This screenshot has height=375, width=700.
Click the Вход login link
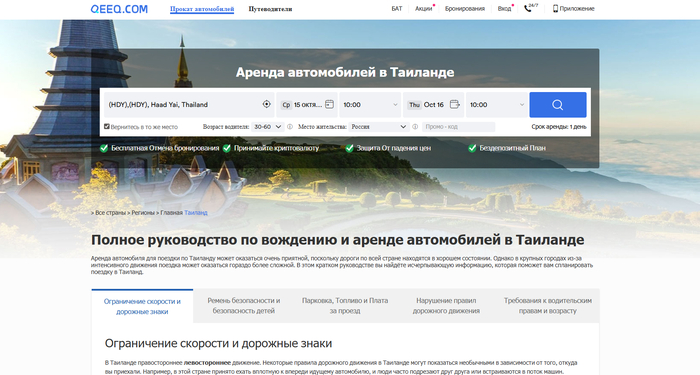pyautogui.click(x=504, y=8)
